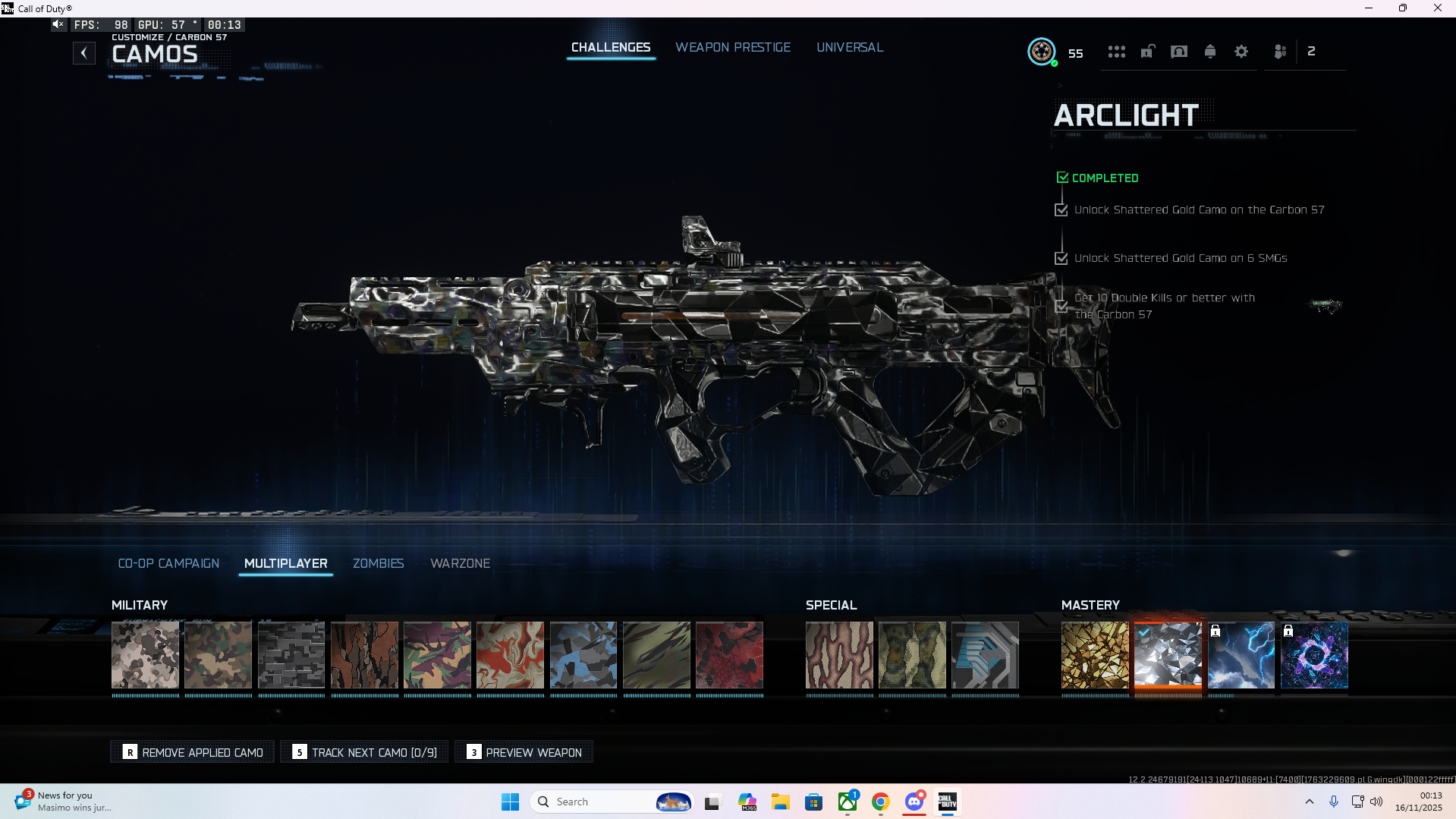1456x819 pixels.
Task: Click the Call of Duty taskbar icon
Action: tap(947, 802)
